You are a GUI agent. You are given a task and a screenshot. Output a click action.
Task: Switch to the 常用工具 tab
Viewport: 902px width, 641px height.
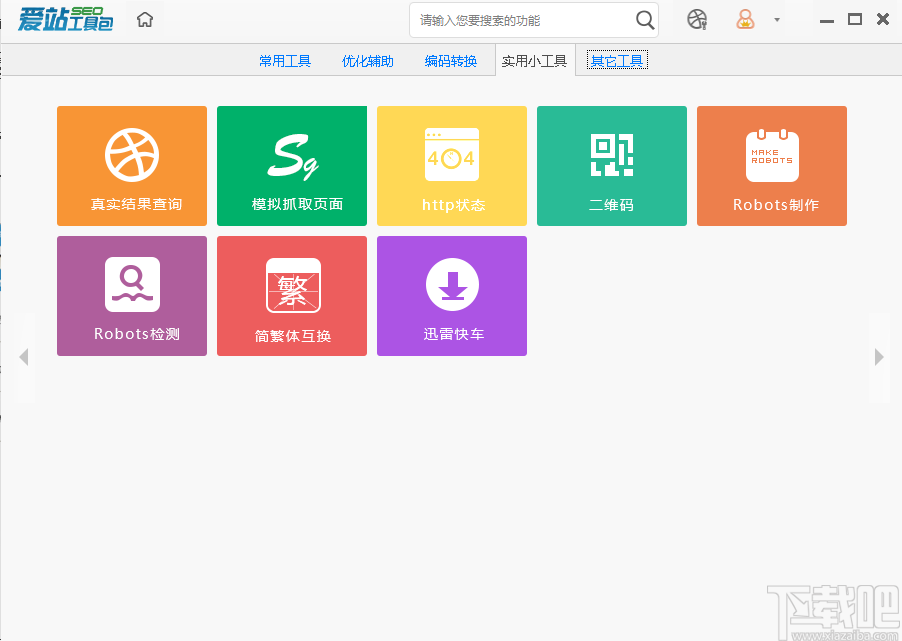(284, 60)
